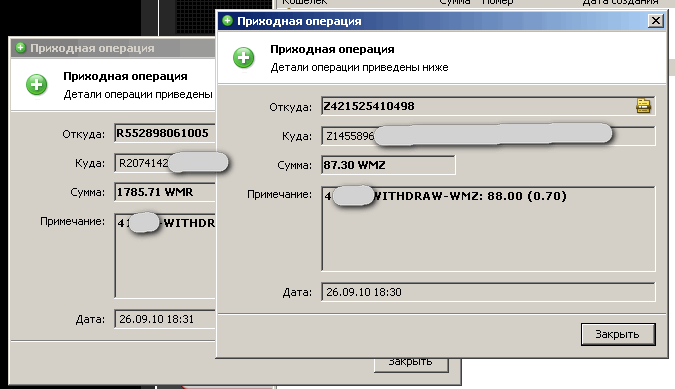Click the green plus icon in back dialog header
675x389 pixels.
pyautogui.click(x=37, y=84)
